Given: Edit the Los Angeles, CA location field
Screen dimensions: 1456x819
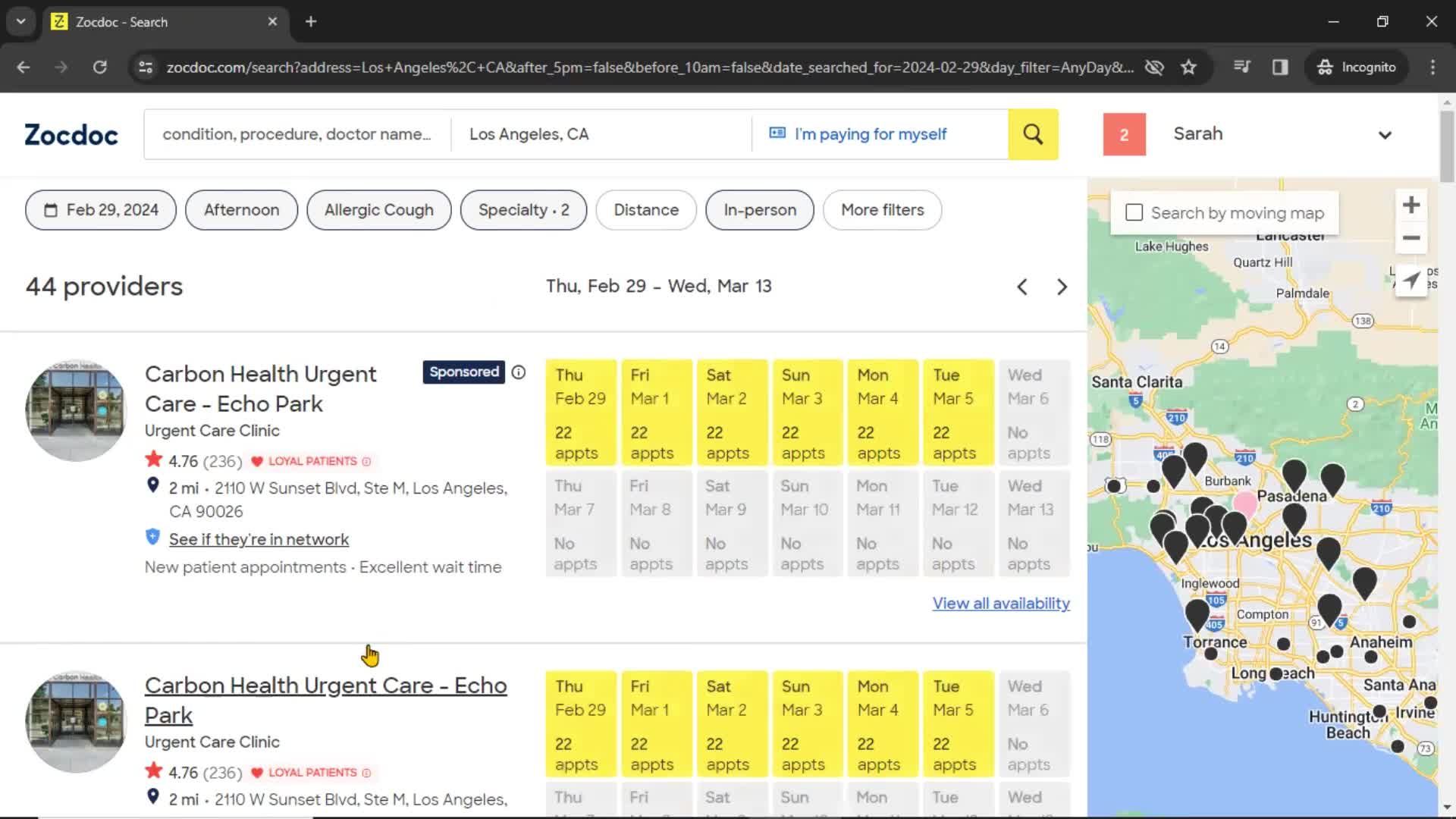Looking at the screenshot, I should (x=601, y=134).
